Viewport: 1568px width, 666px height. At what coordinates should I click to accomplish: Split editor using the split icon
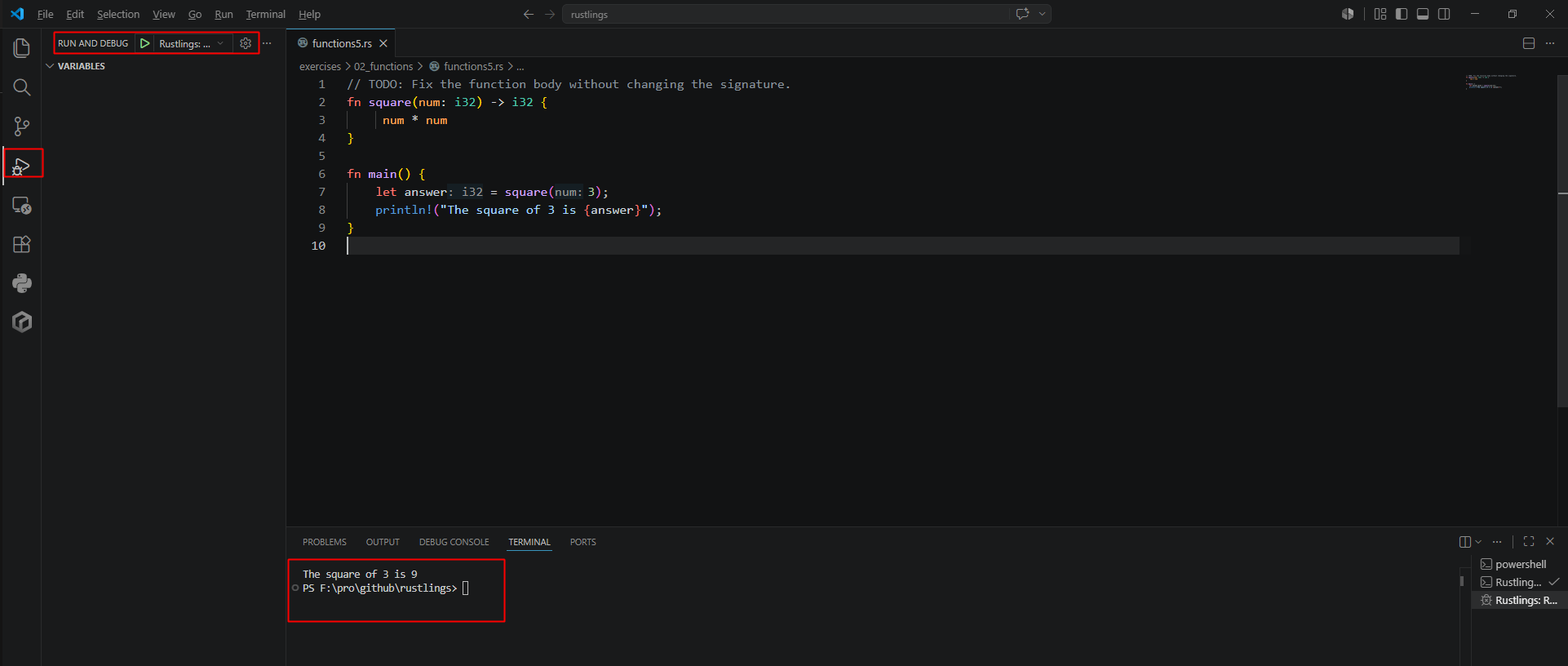(x=1529, y=43)
